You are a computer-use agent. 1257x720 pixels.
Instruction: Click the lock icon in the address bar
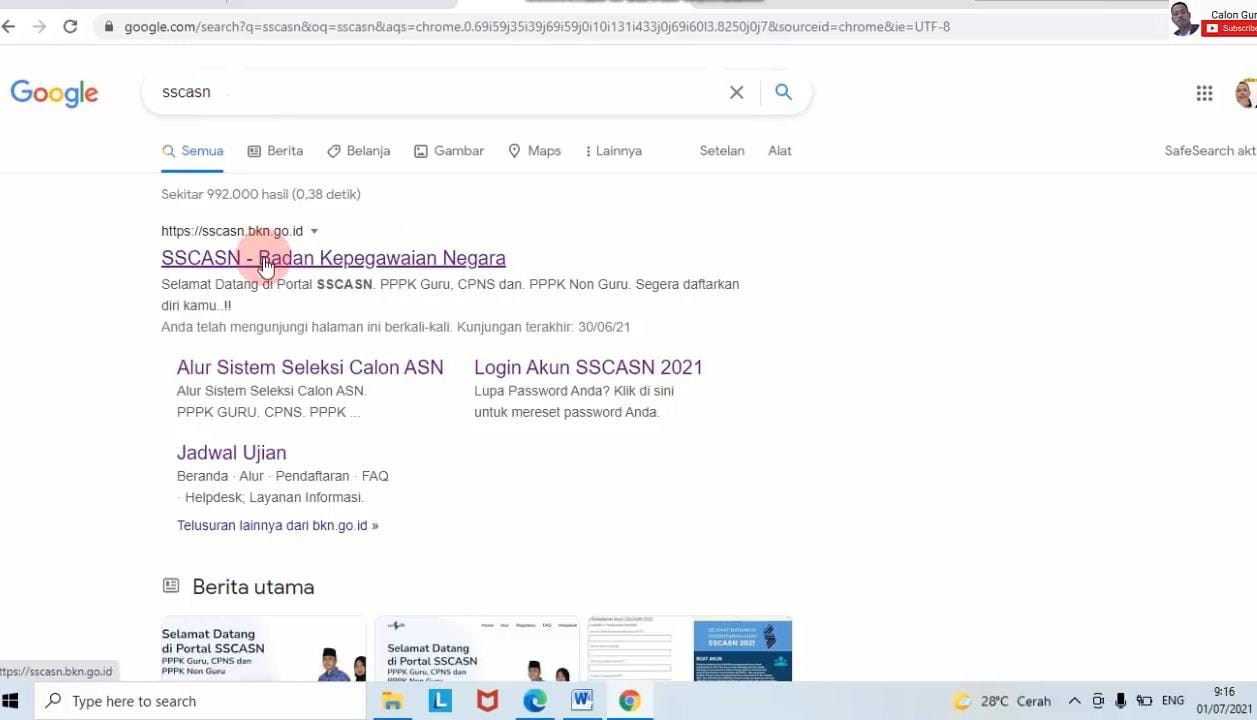tap(109, 27)
